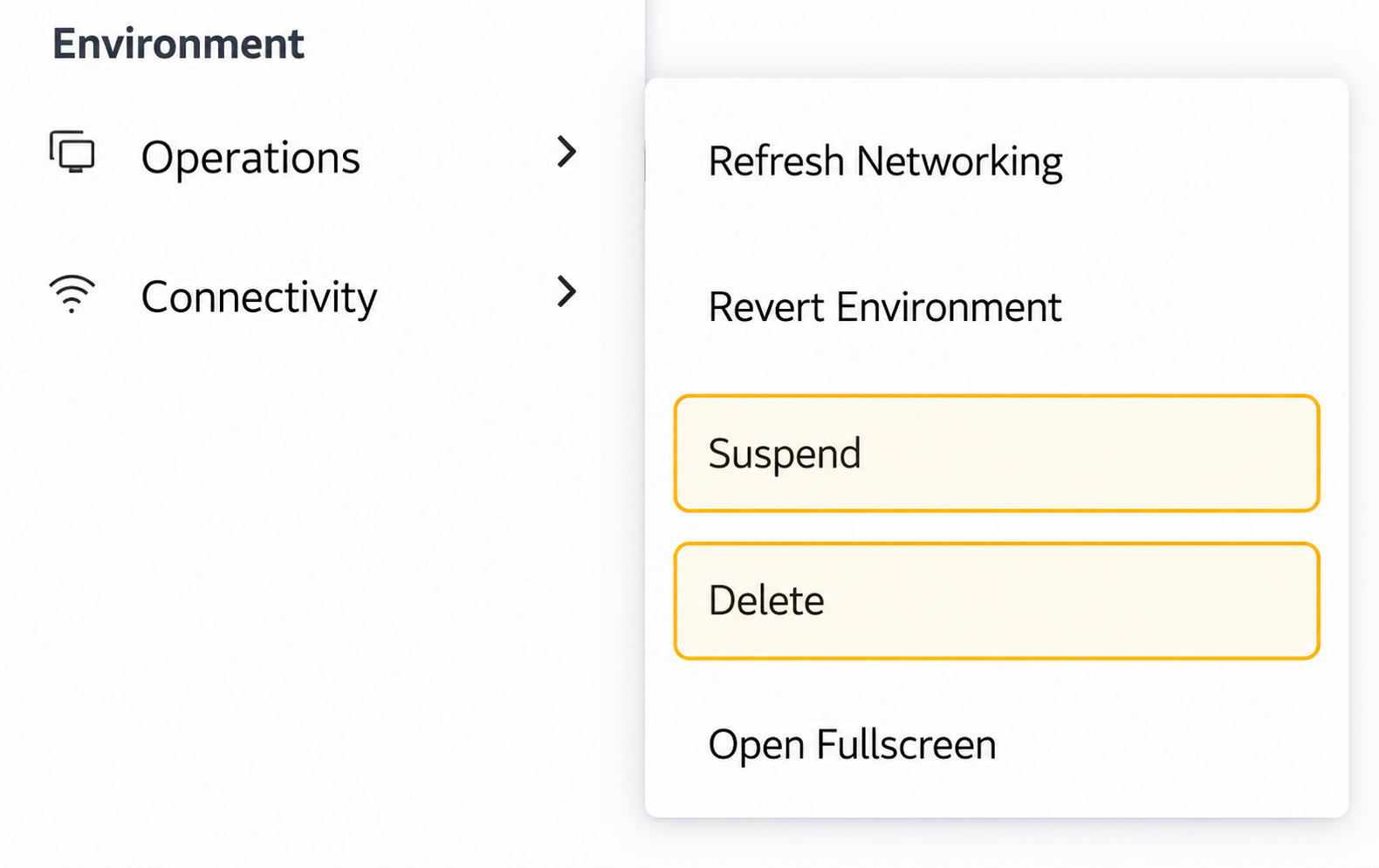The image size is (1379, 868).
Task: Click the word Refresh in the submenu
Action: (x=776, y=161)
